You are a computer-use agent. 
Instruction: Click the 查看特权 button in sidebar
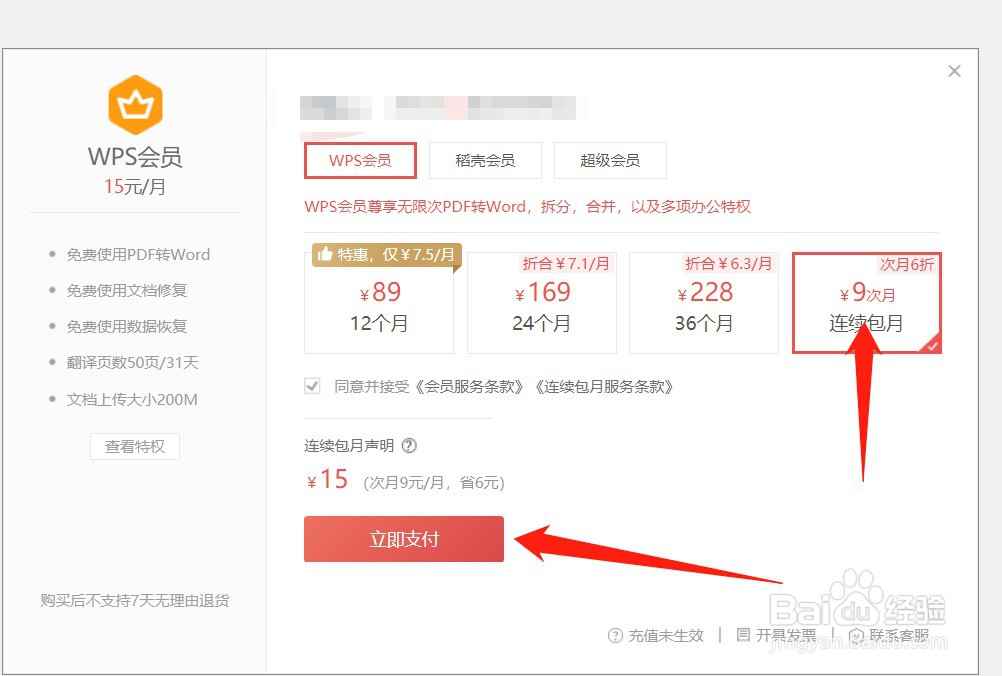point(135,447)
